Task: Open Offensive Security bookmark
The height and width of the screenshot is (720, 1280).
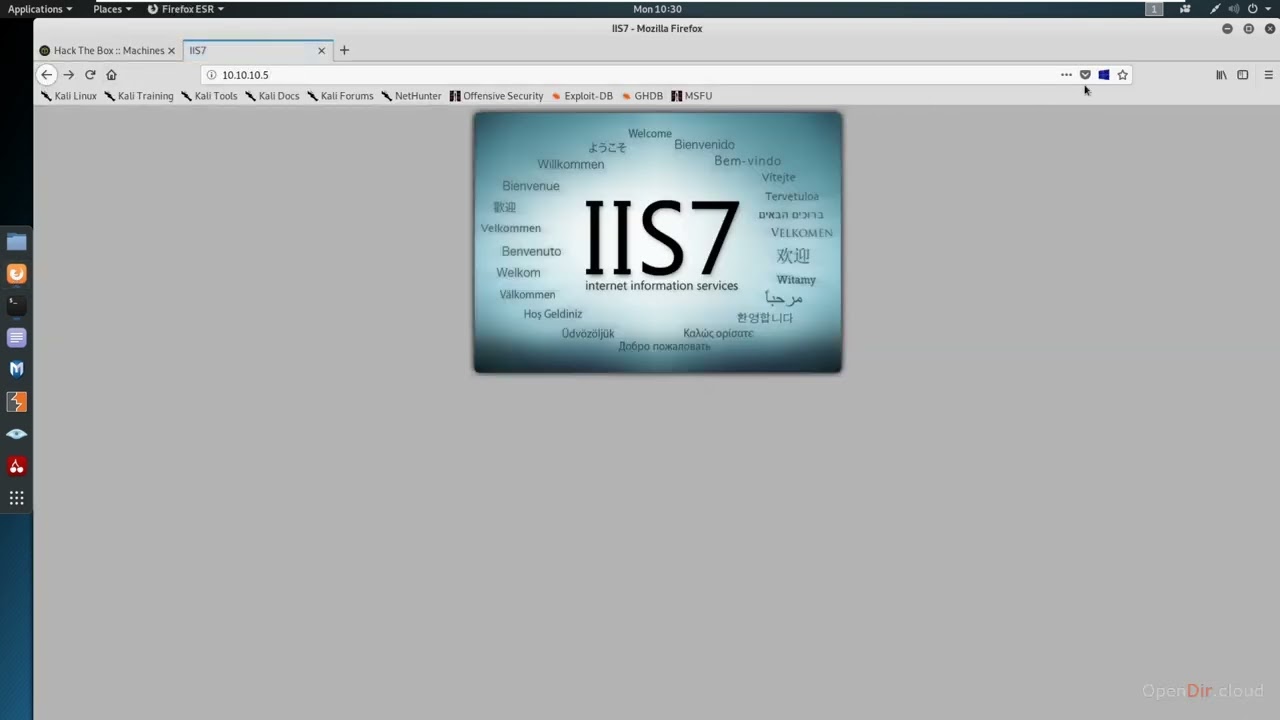Action: [x=496, y=96]
